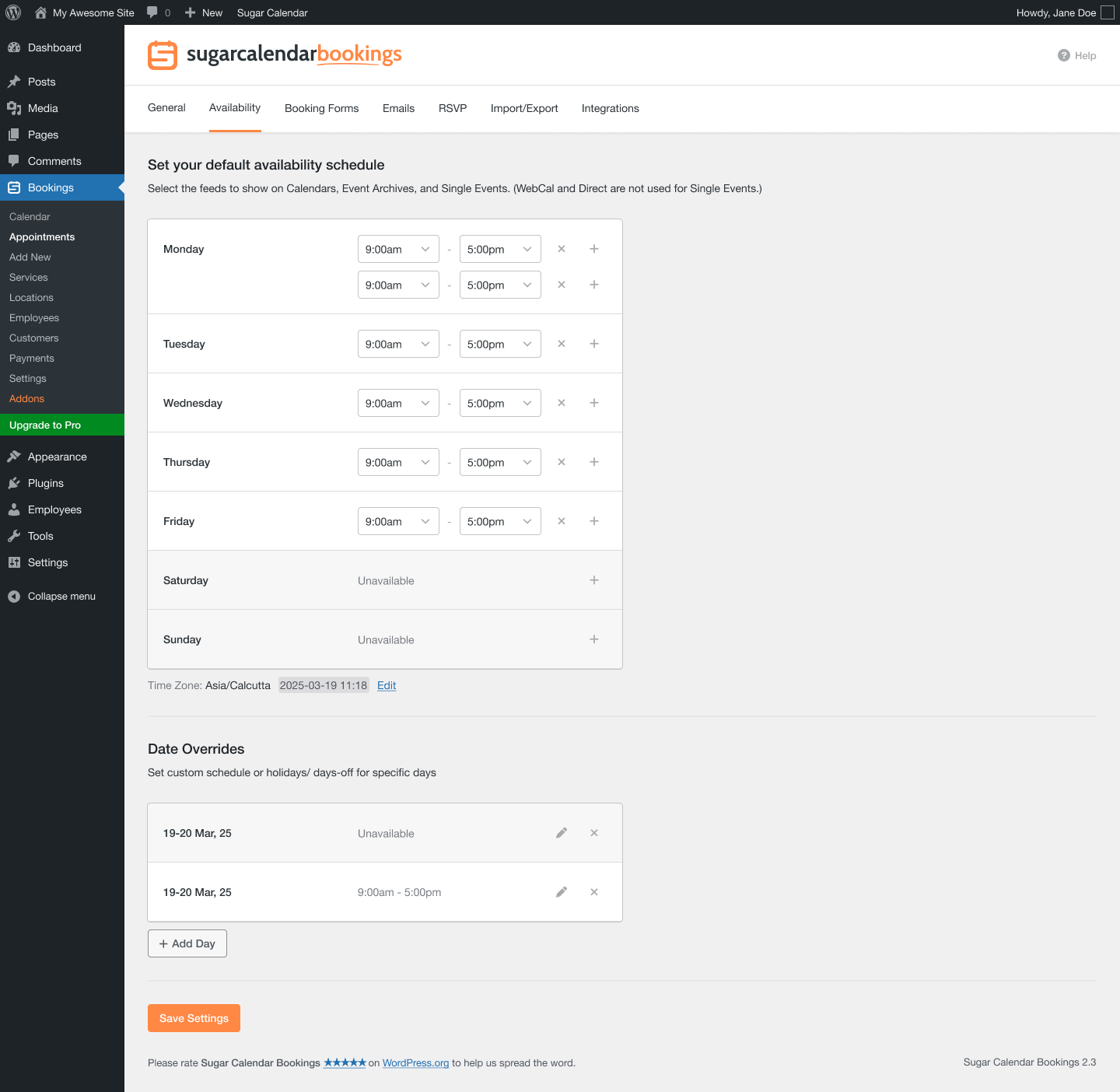Viewport: 1120px width, 1092px height.
Task: Open the Monday start time dropdown
Action: 398,249
